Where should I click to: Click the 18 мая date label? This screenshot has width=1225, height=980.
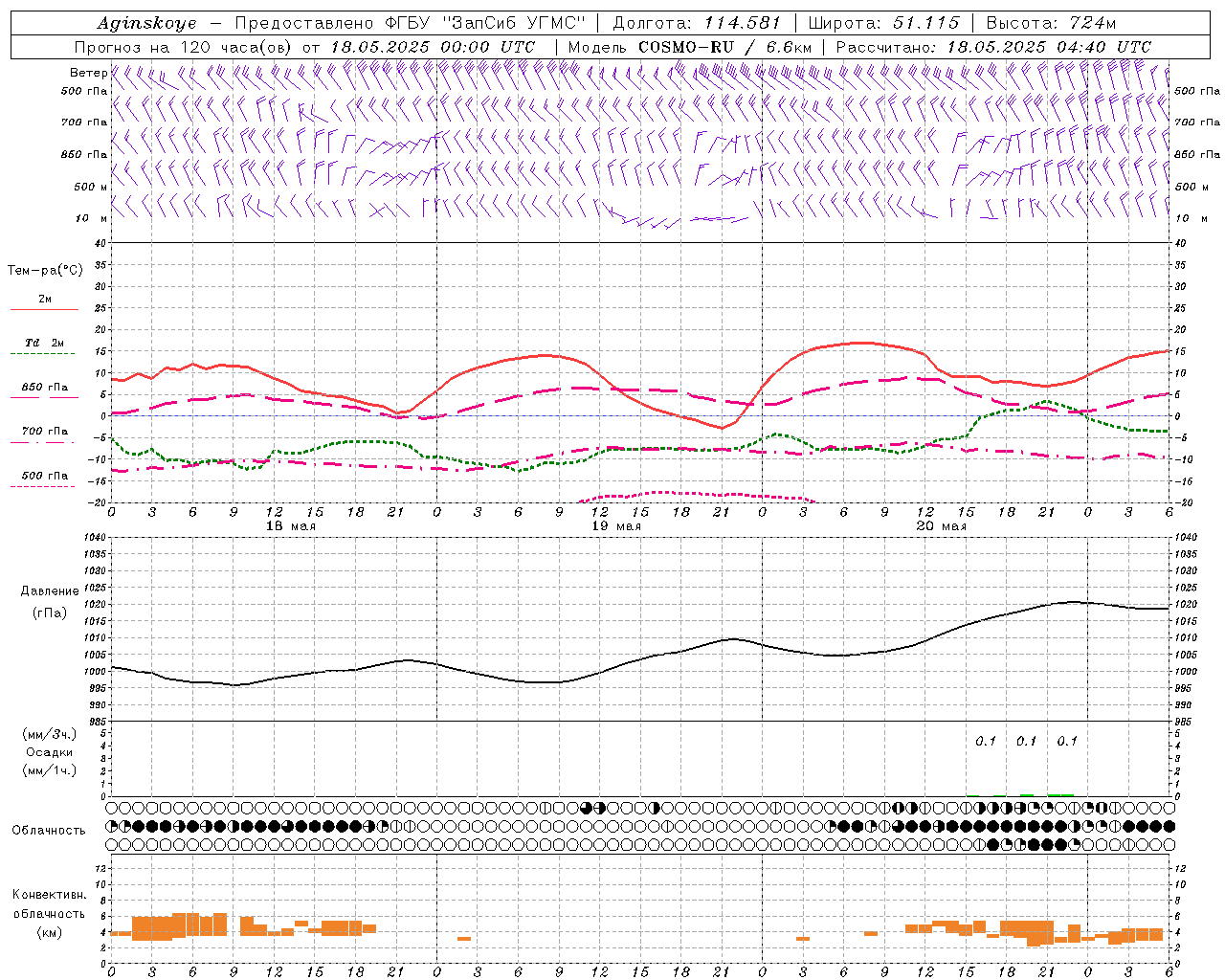pyautogui.click(x=291, y=526)
